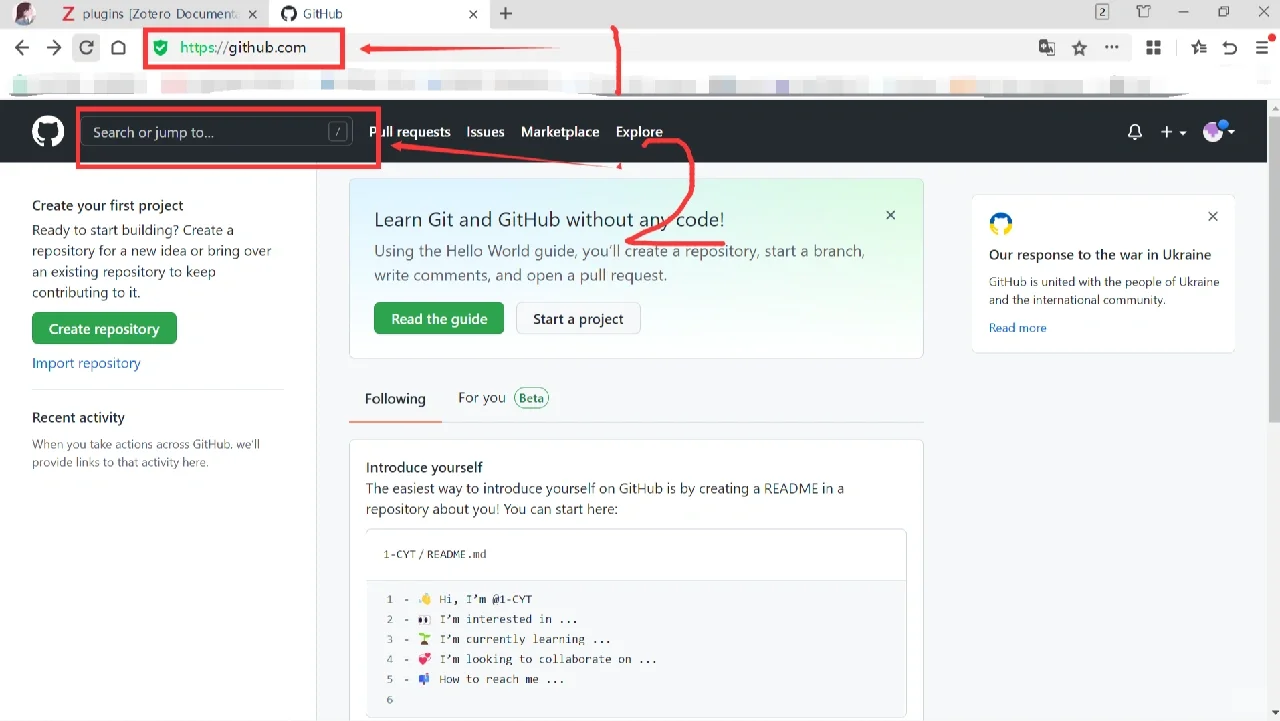The height and width of the screenshot is (721, 1280).
Task: Open the Import repository link
Action: coord(86,363)
